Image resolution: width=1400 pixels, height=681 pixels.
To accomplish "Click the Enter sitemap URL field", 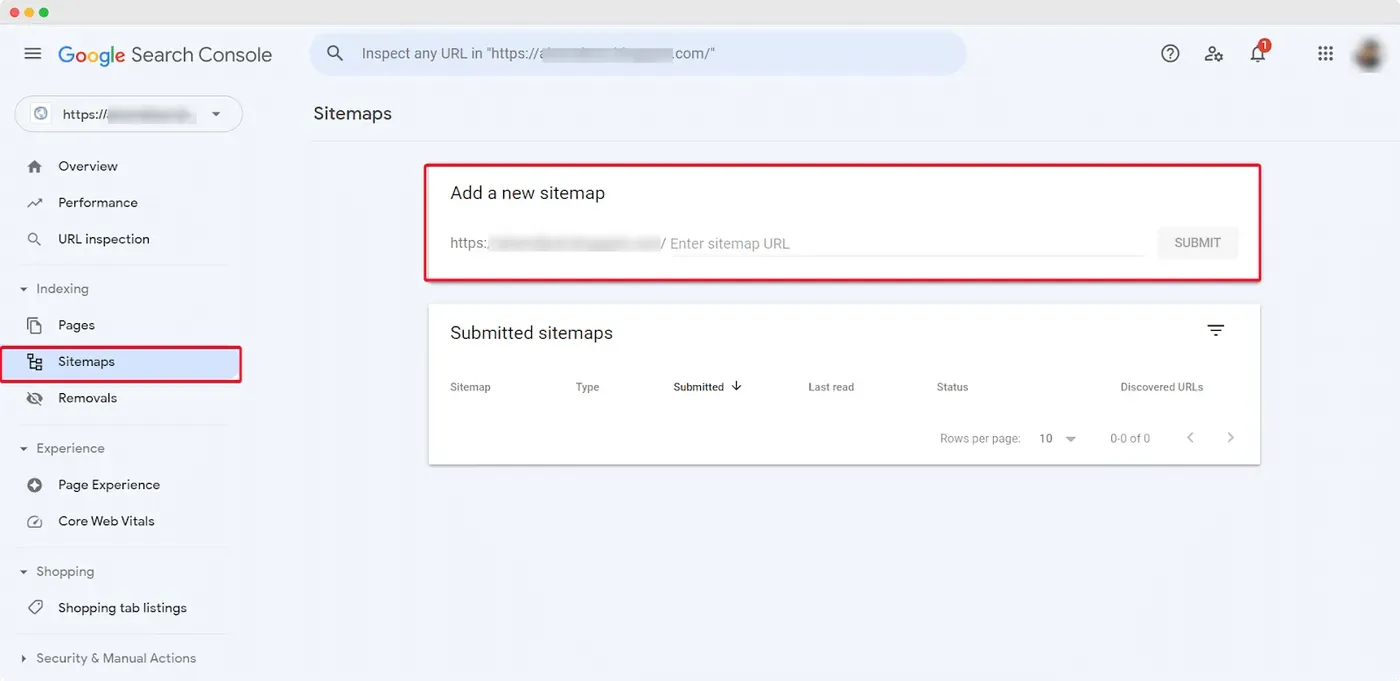I will [906, 243].
